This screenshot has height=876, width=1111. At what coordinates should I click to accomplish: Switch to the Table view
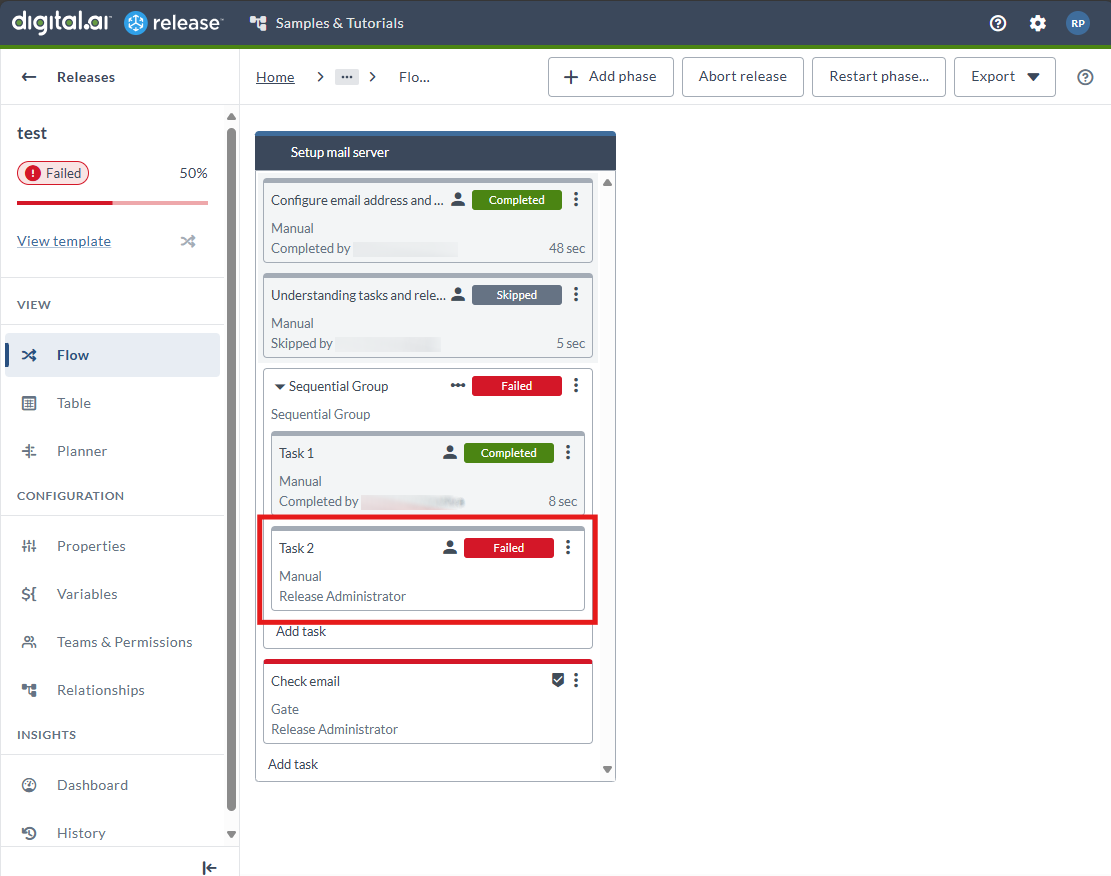[x=74, y=403]
